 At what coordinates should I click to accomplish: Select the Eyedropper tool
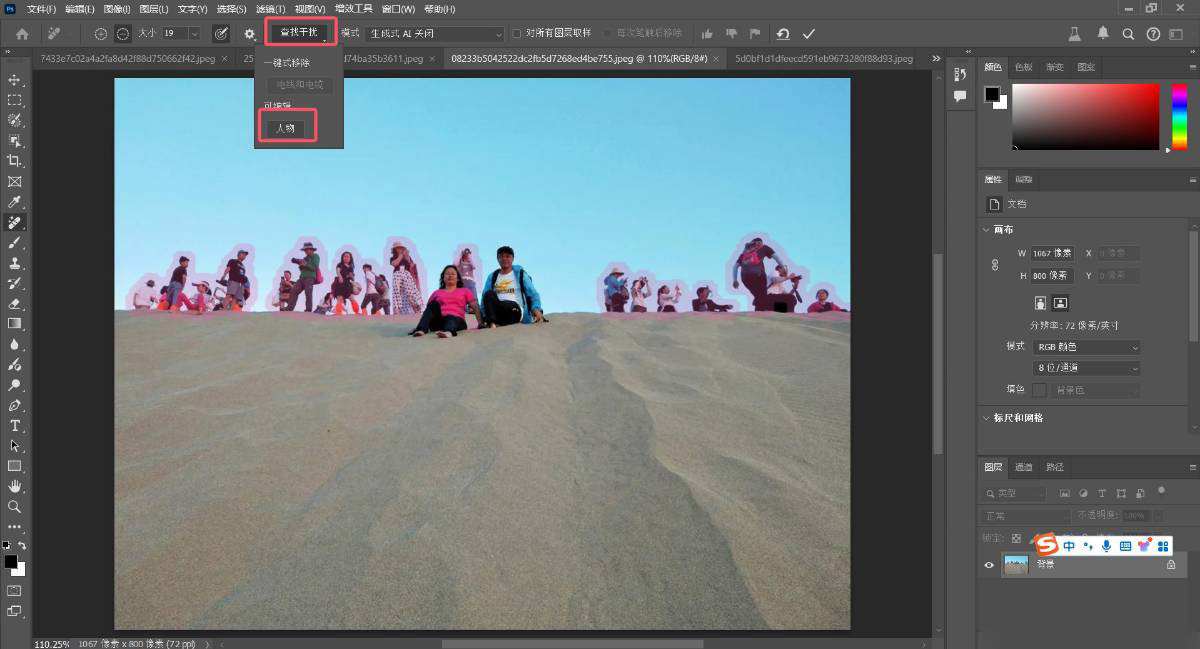pyautogui.click(x=14, y=202)
